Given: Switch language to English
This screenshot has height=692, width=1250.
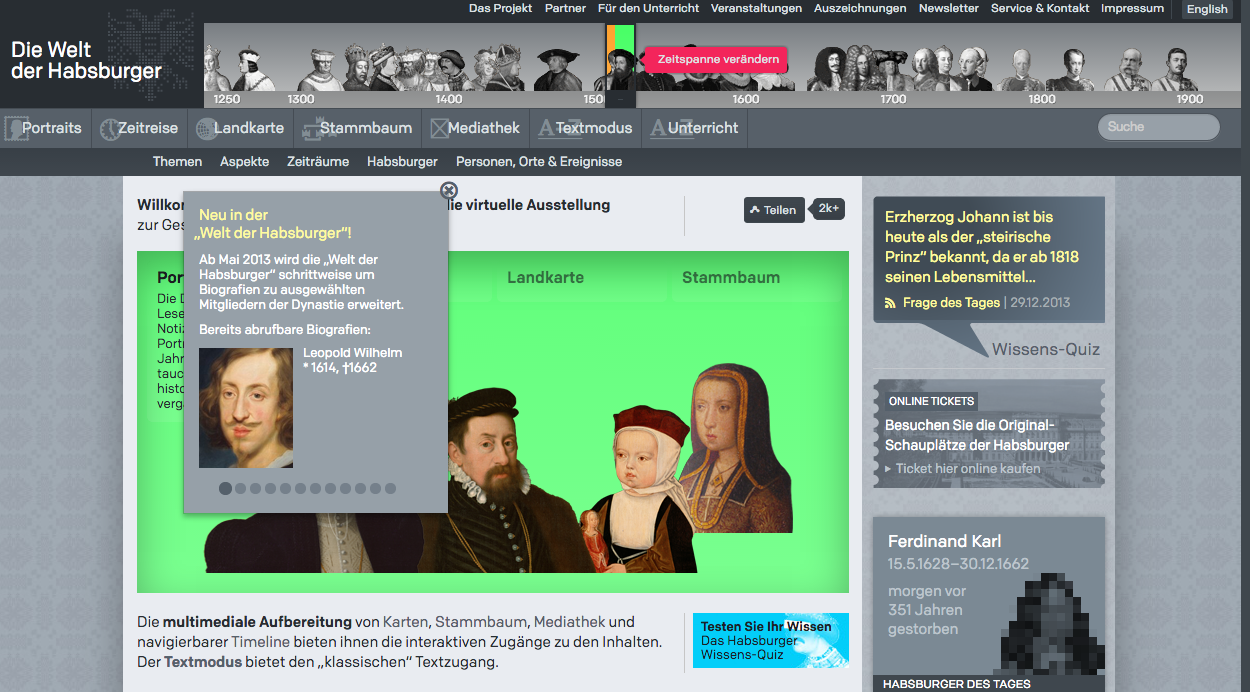Looking at the screenshot, I should click(1207, 9).
